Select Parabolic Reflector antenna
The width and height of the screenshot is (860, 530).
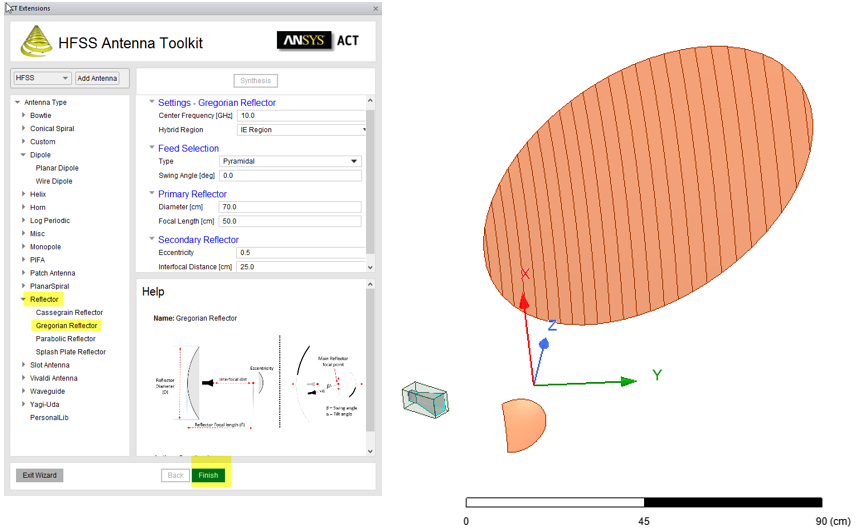[x=65, y=339]
